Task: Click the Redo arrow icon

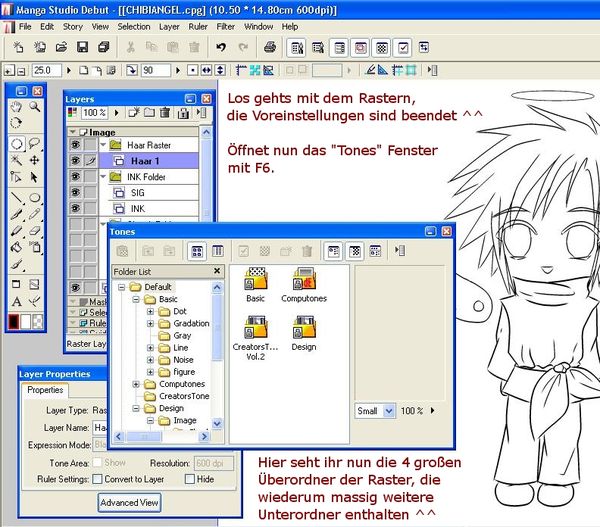Action: [243, 47]
